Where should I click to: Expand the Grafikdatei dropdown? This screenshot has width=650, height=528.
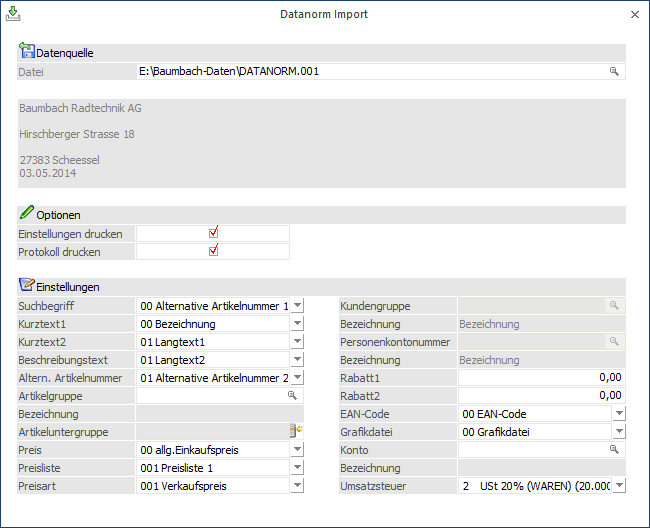tap(619, 432)
